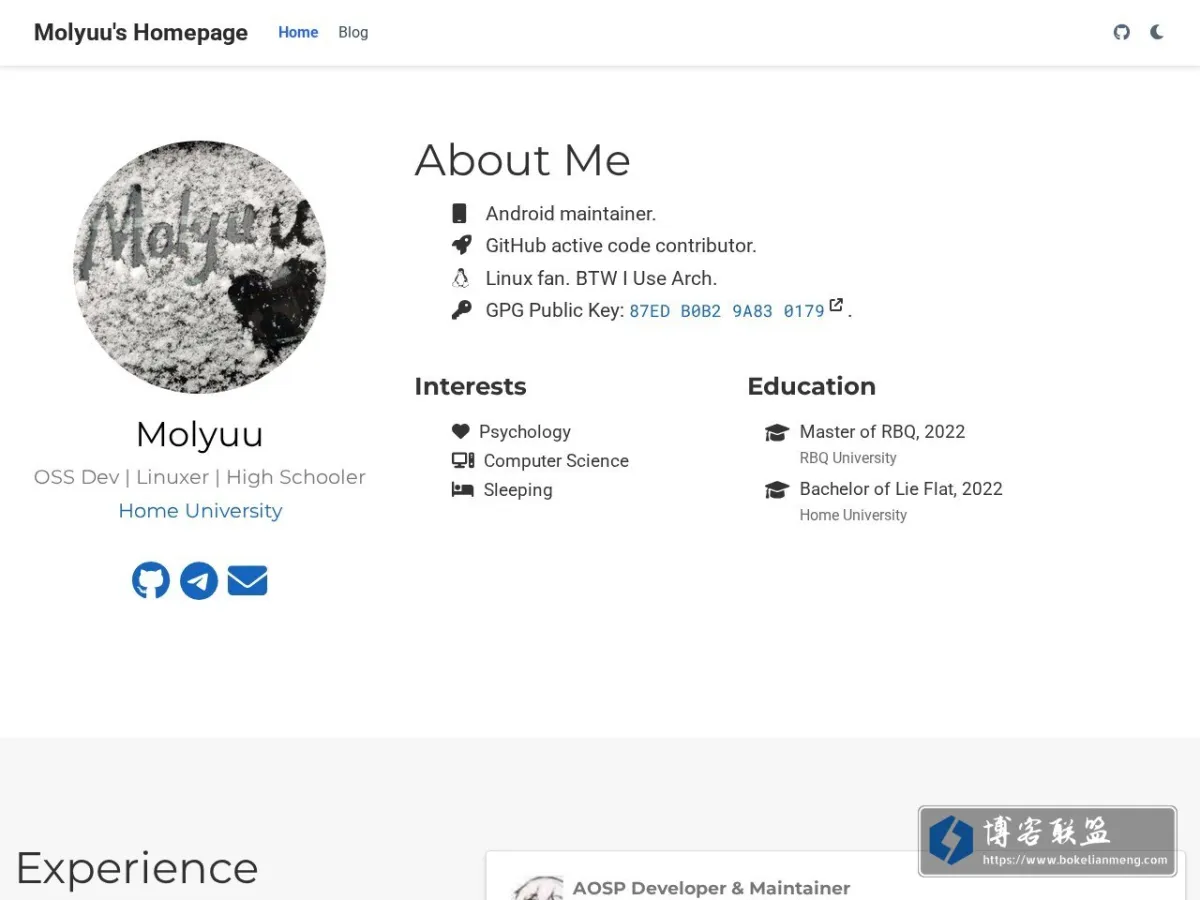Click the computer icon beside Computer Science
This screenshot has width=1200, height=900.
click(x=463, y=460)
